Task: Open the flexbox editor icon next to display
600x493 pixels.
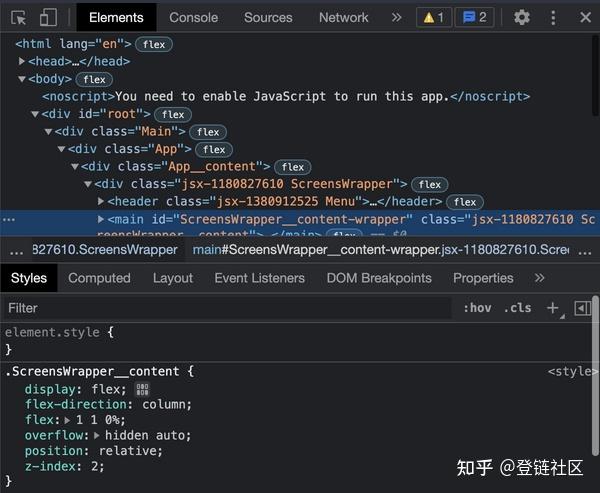Action: click(x=142, y=390)
